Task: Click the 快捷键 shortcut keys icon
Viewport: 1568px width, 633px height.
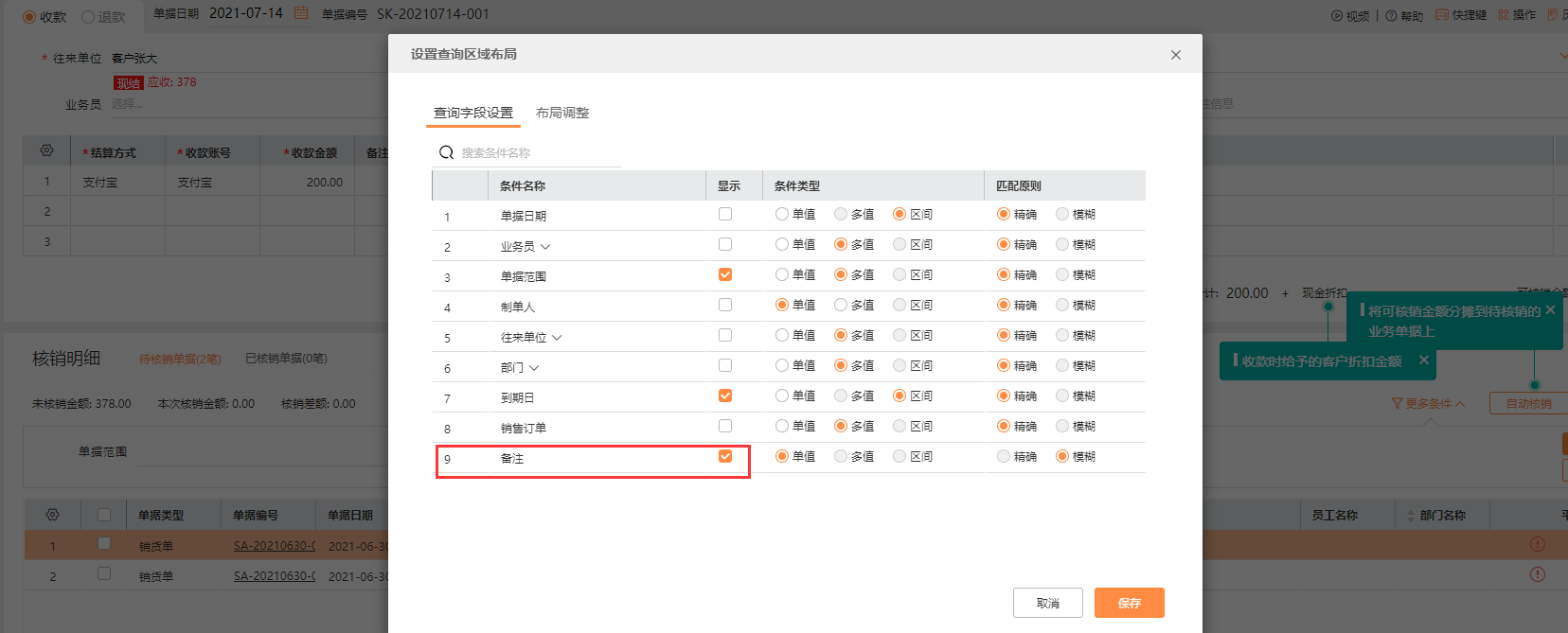Action: 1442,15
